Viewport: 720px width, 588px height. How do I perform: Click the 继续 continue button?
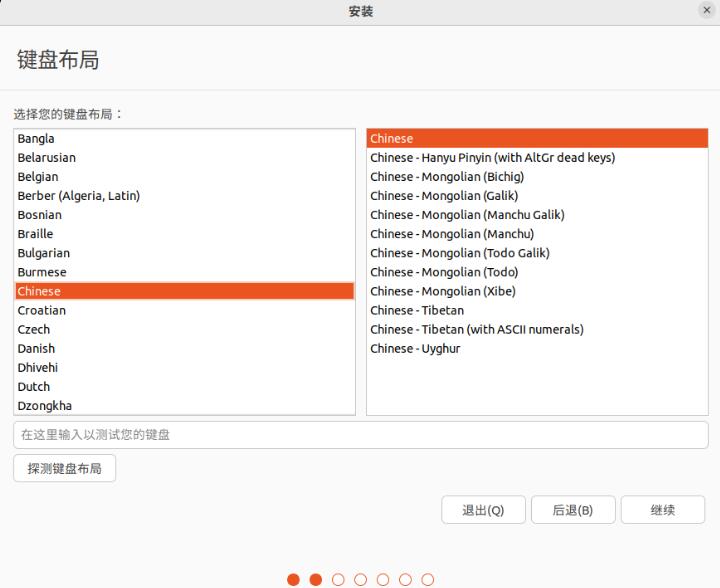(x=662, y=510)
